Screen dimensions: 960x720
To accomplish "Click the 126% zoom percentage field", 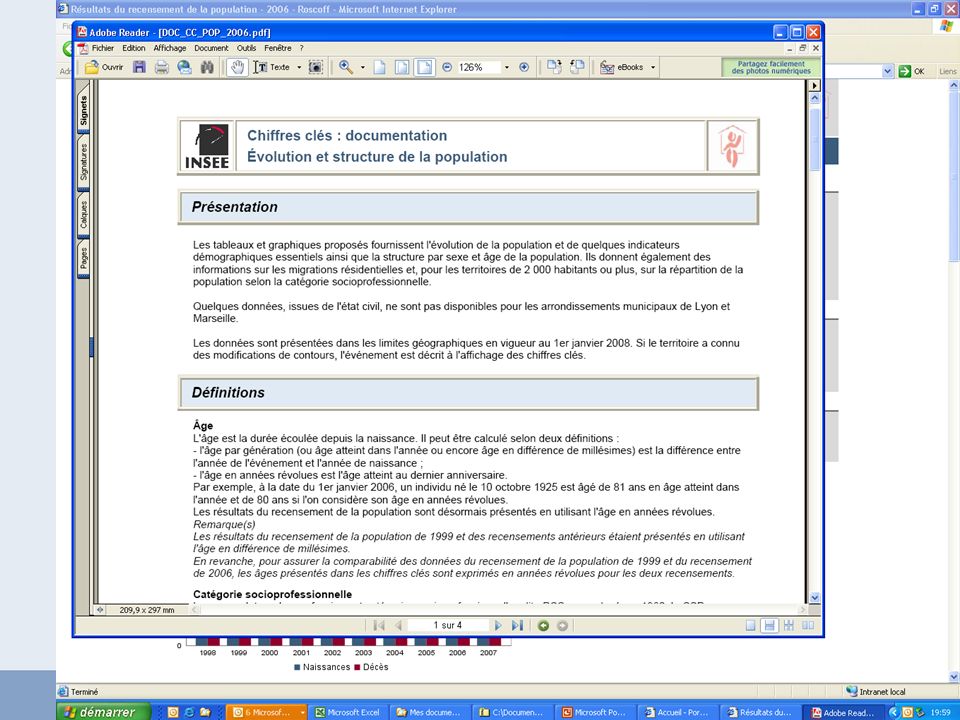I will tap(479, 67).
